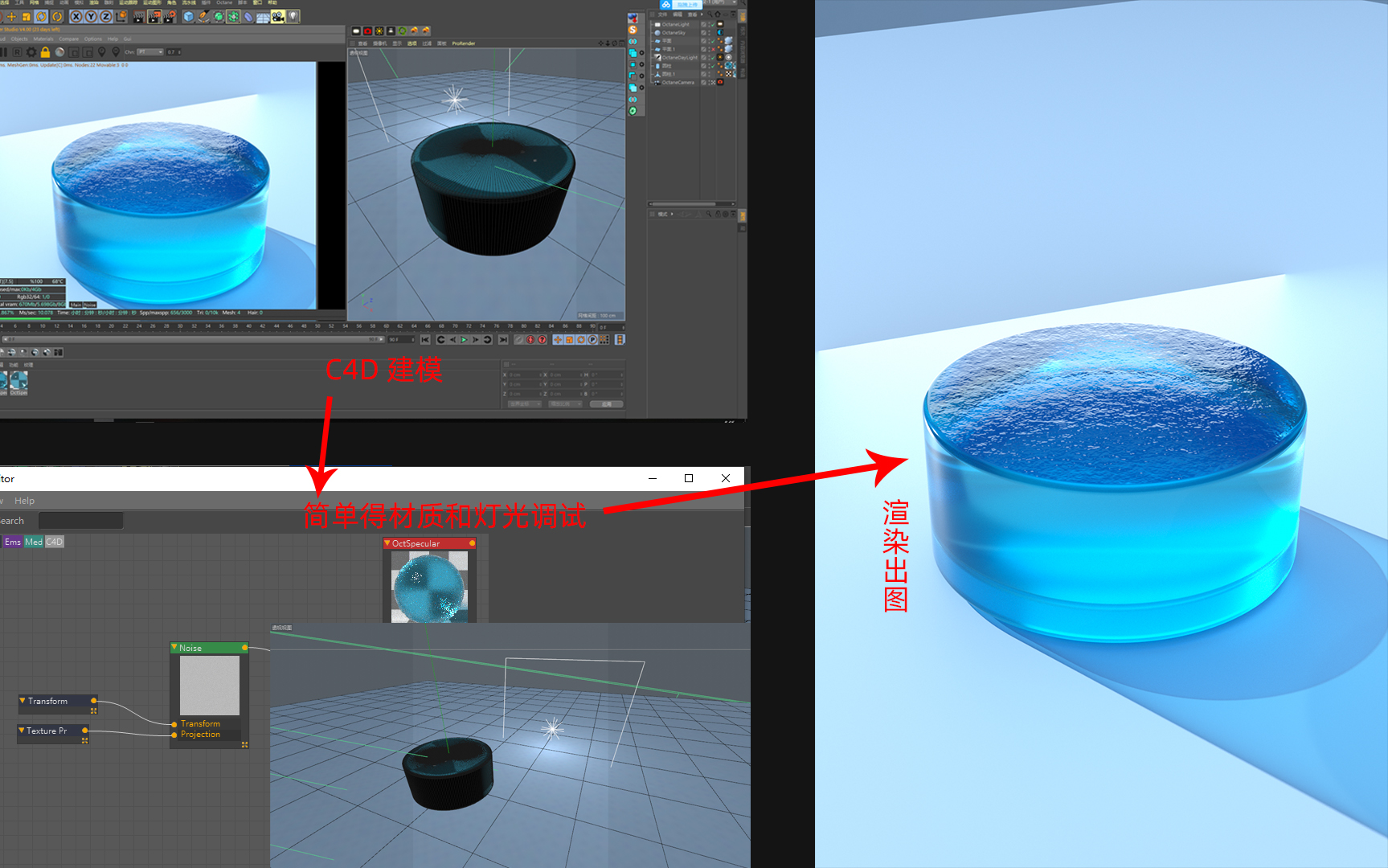Click the Octane red camera icon
Image resolution: width=1388 pixels, height=868 pixels.
coord(368,31)
